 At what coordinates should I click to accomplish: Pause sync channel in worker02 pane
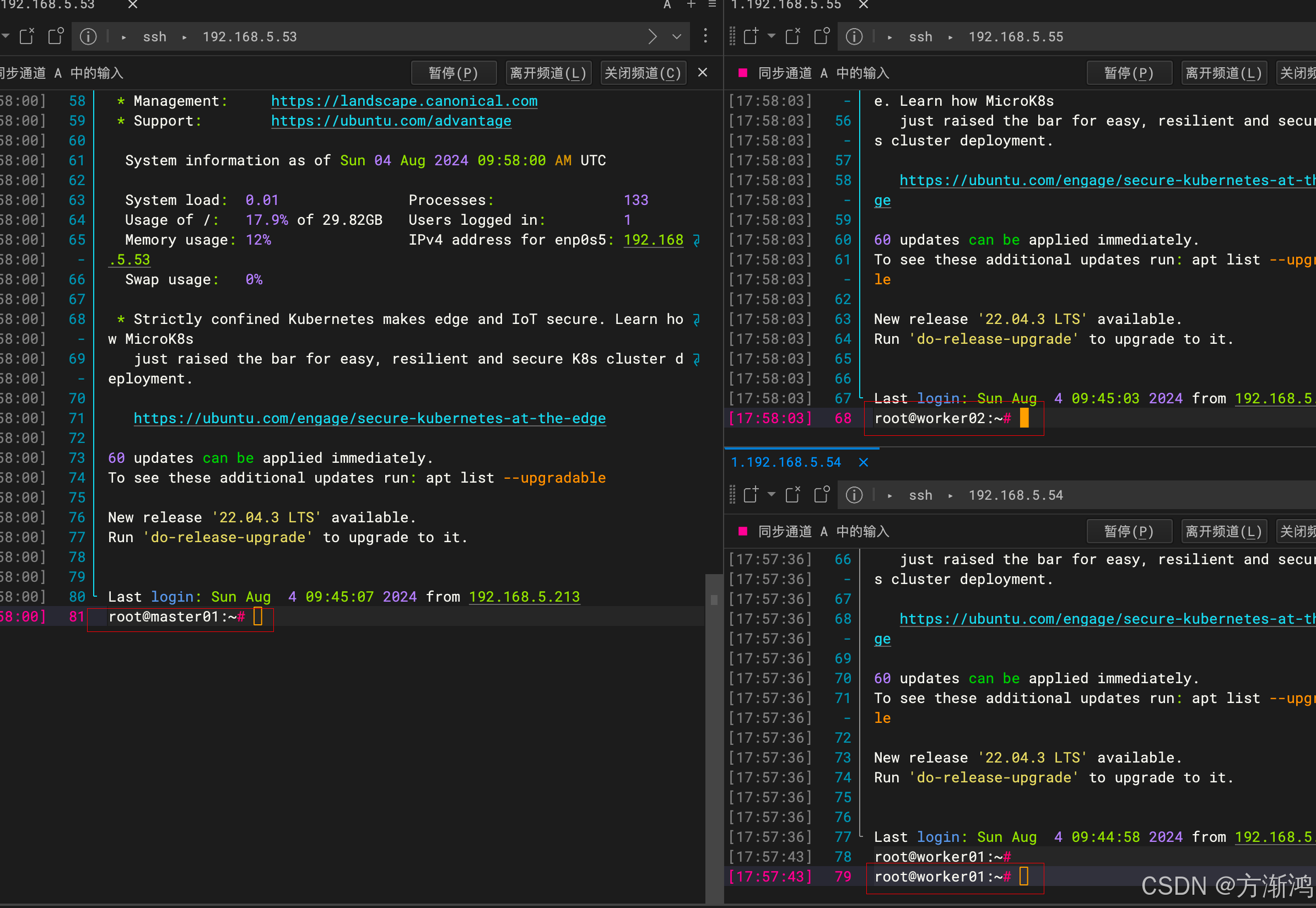point(1129,73)
